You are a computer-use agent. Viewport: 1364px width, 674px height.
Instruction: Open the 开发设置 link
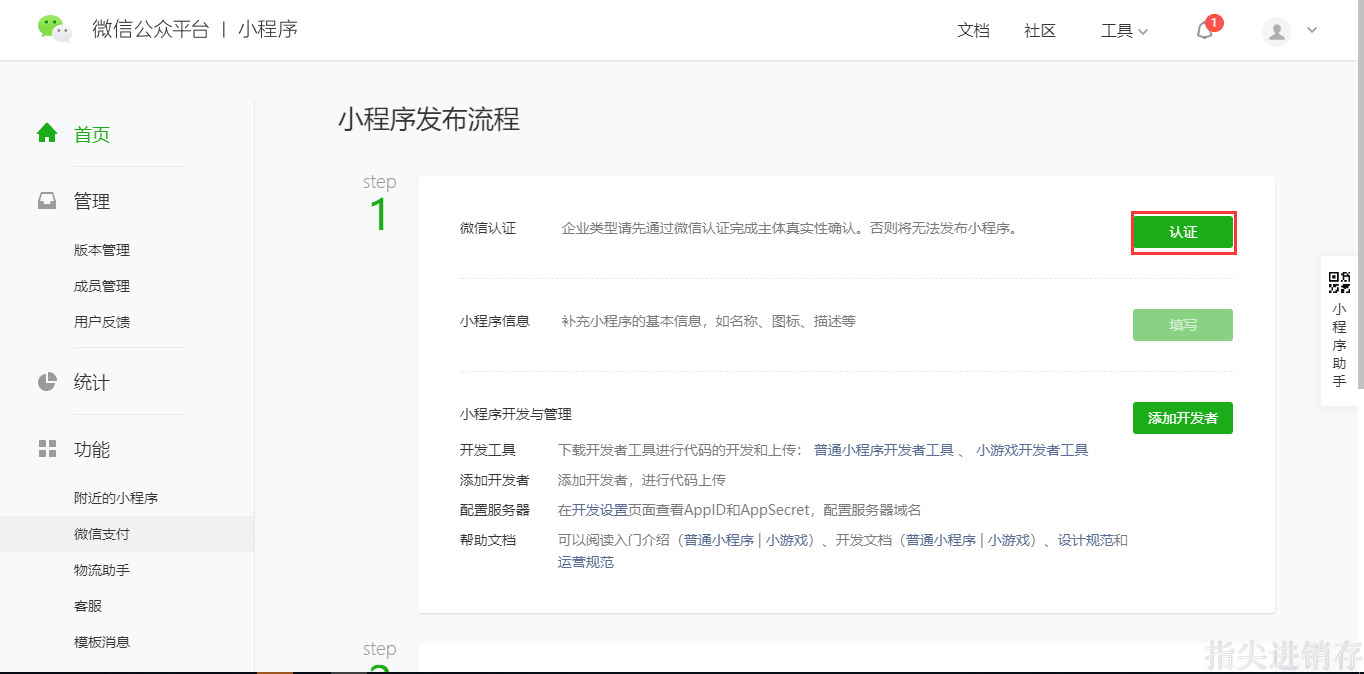click(x=600, y=510)
